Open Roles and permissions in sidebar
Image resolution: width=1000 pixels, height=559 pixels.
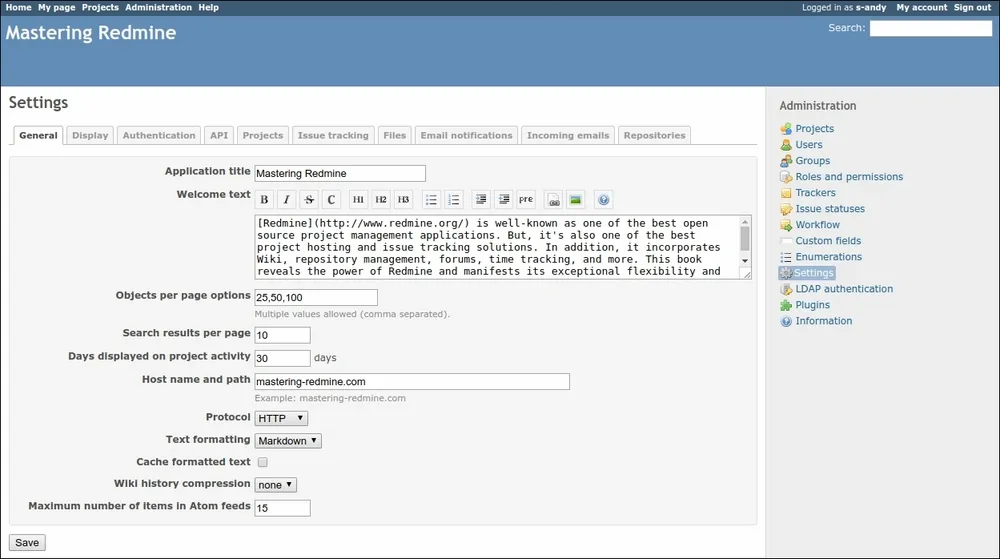point(848,177)
